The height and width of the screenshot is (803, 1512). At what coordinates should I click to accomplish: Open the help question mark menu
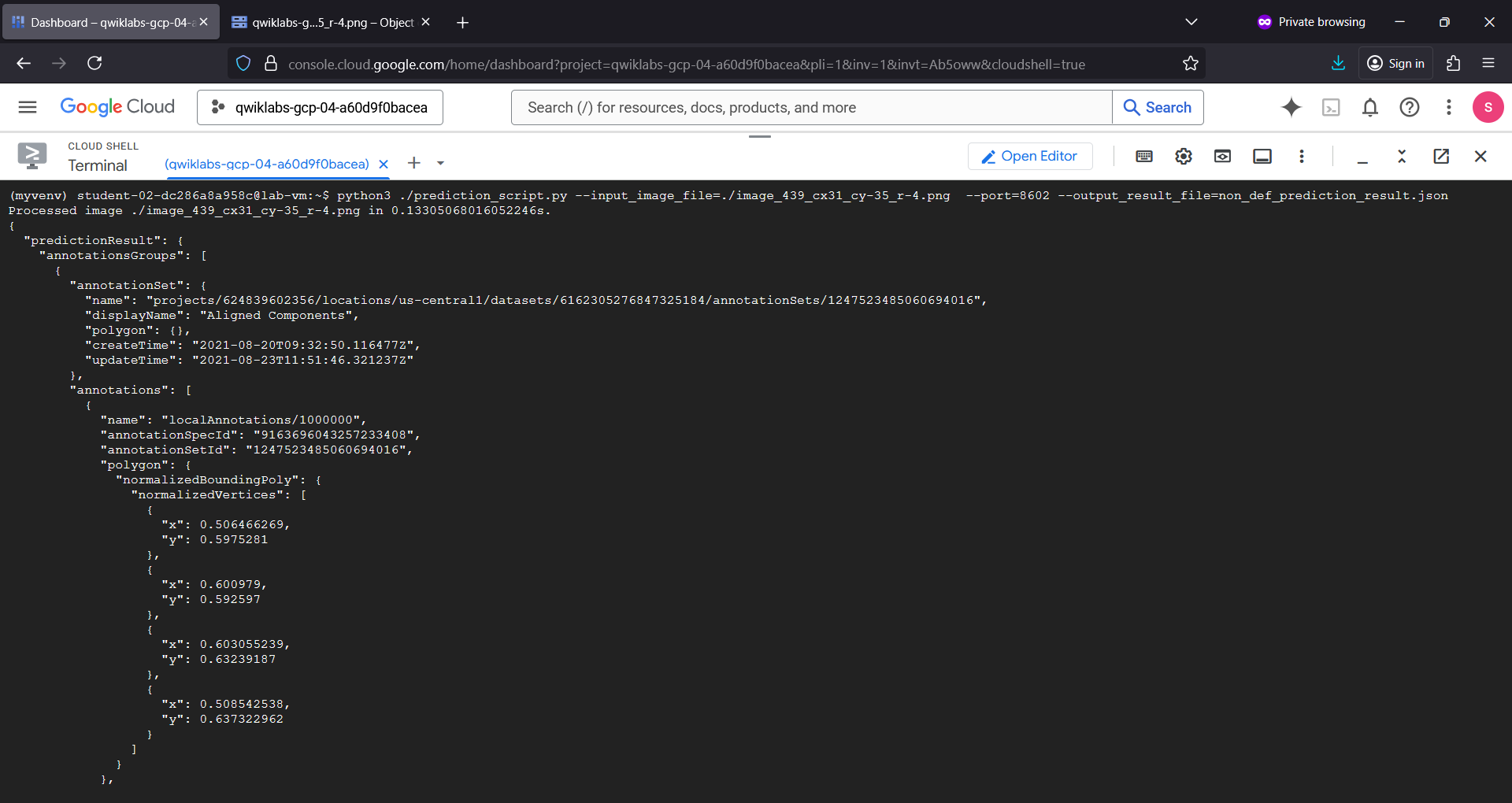[1410, 107]
